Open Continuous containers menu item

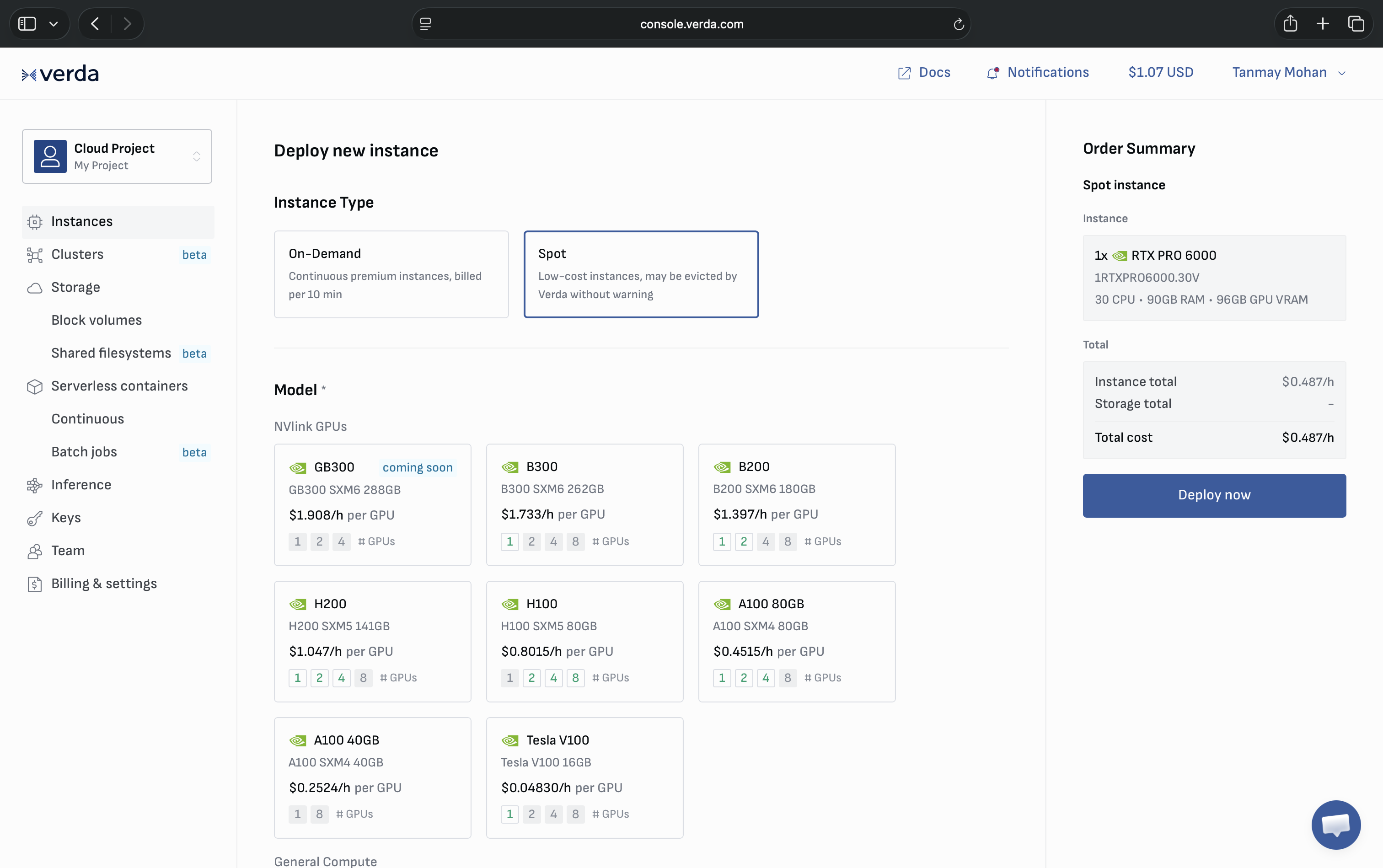pos(87,419)
